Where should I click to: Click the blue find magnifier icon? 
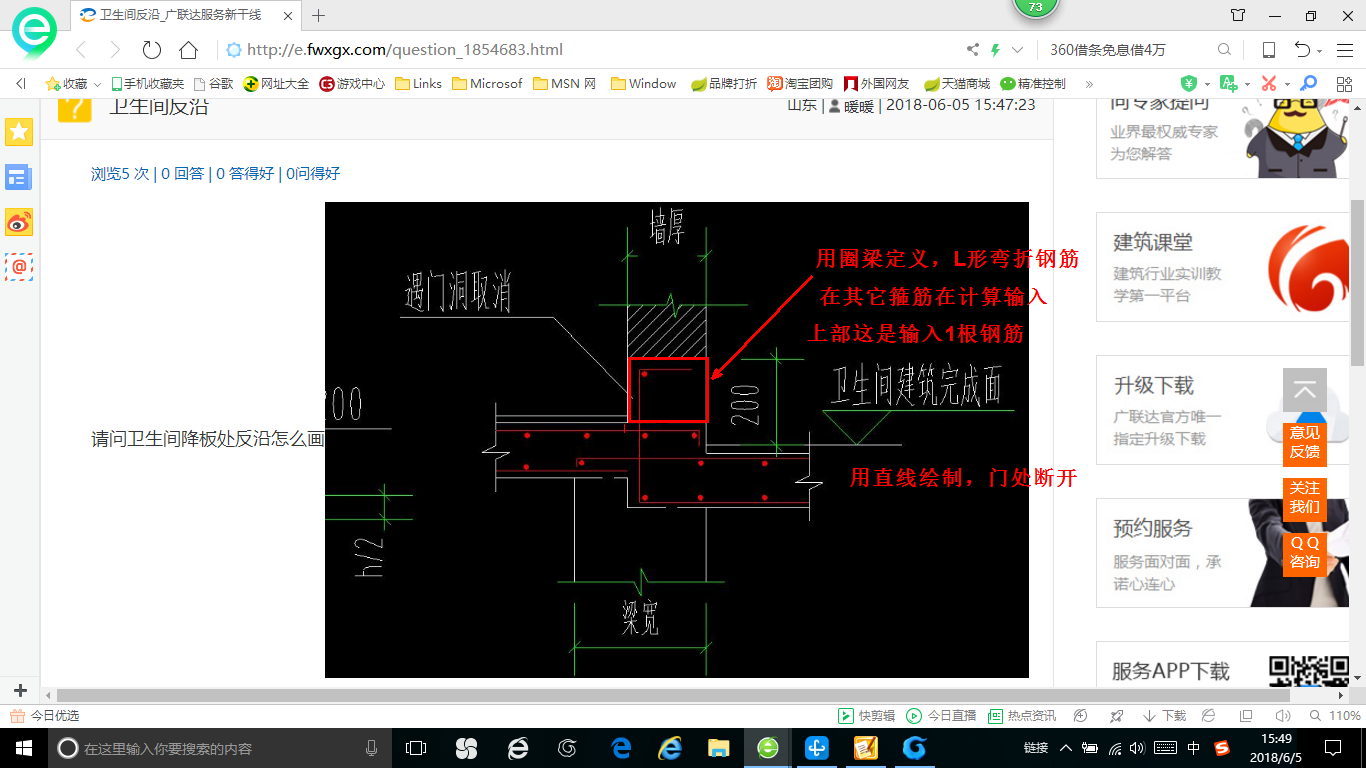(x=1307, y=84)
